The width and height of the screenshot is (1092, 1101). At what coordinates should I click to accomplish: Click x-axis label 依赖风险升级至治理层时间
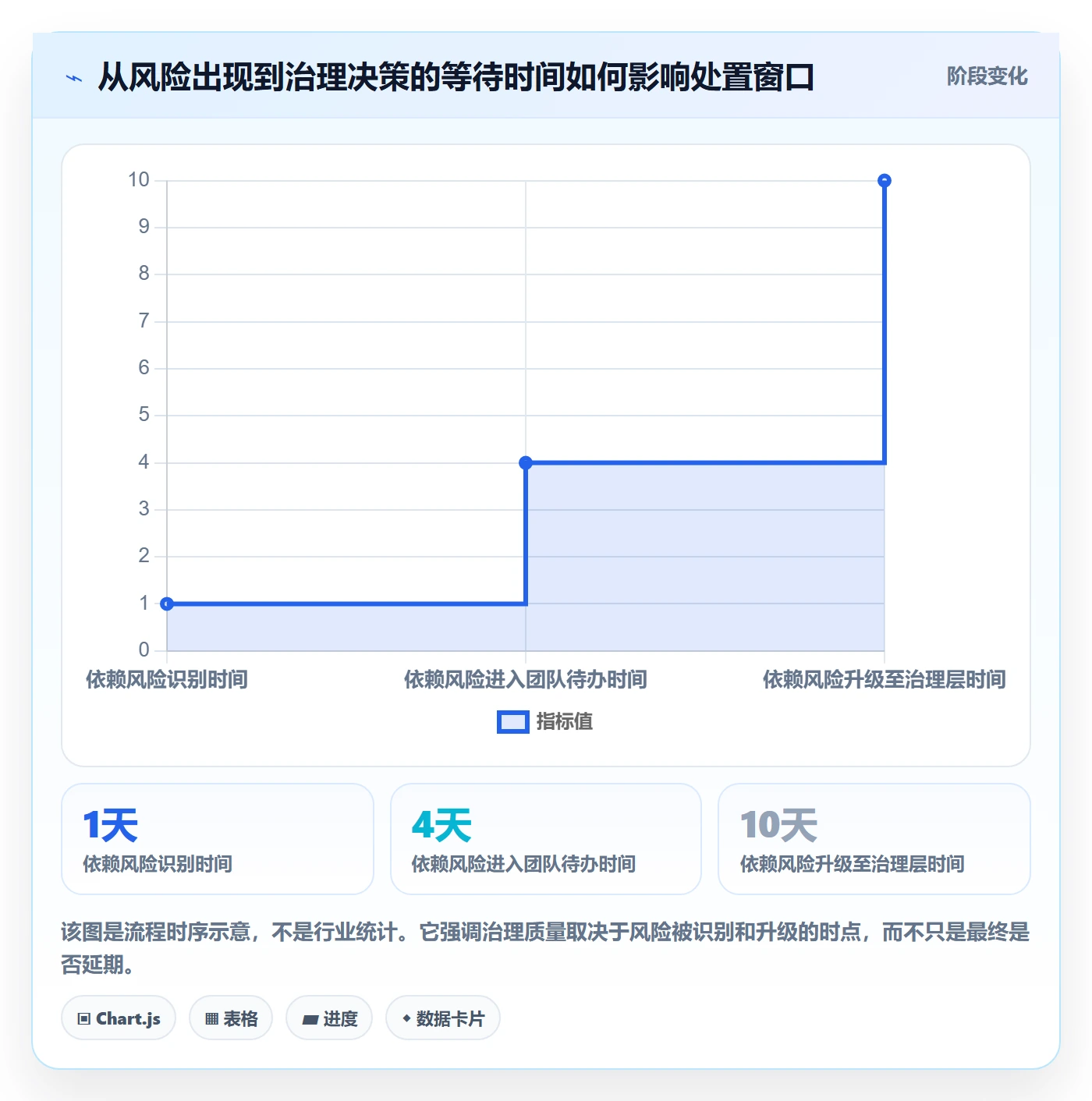pos(885,679)
